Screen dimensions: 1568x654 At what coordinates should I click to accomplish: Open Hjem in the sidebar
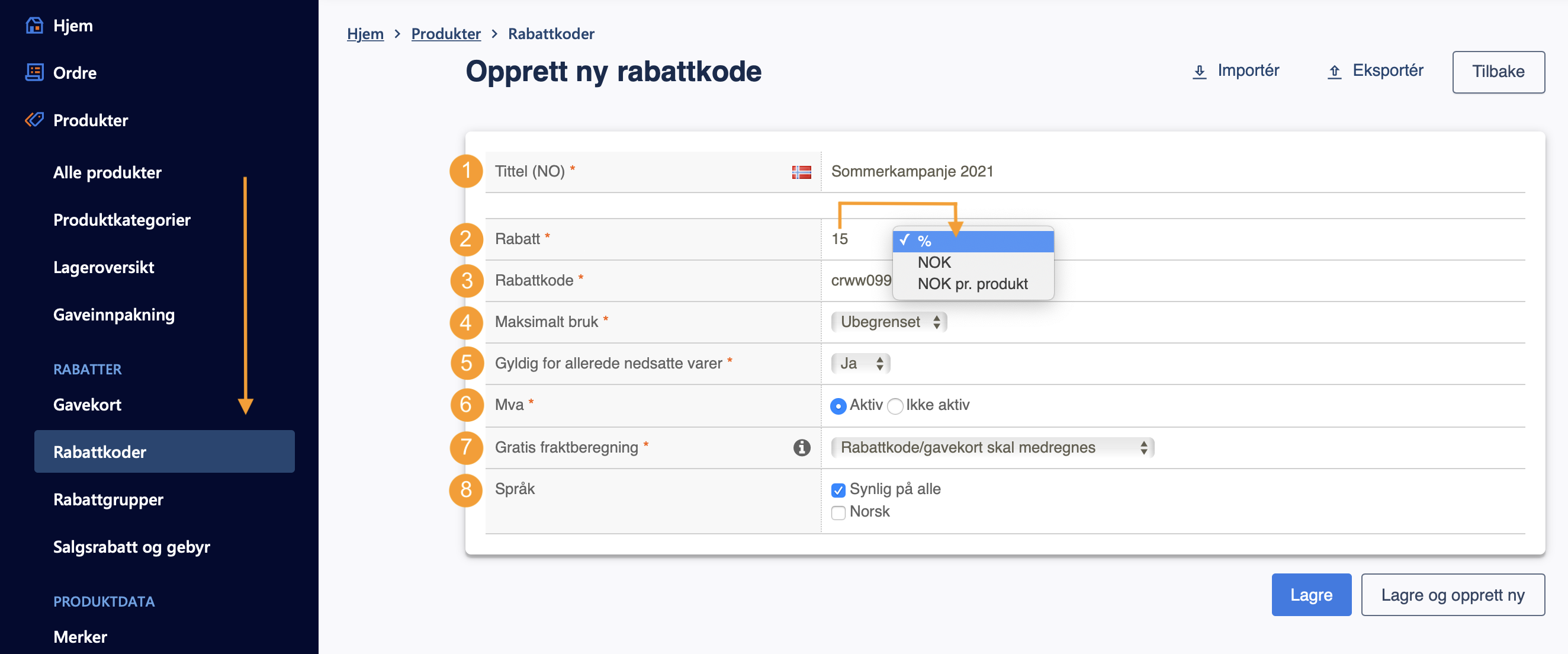pos(72,25)
